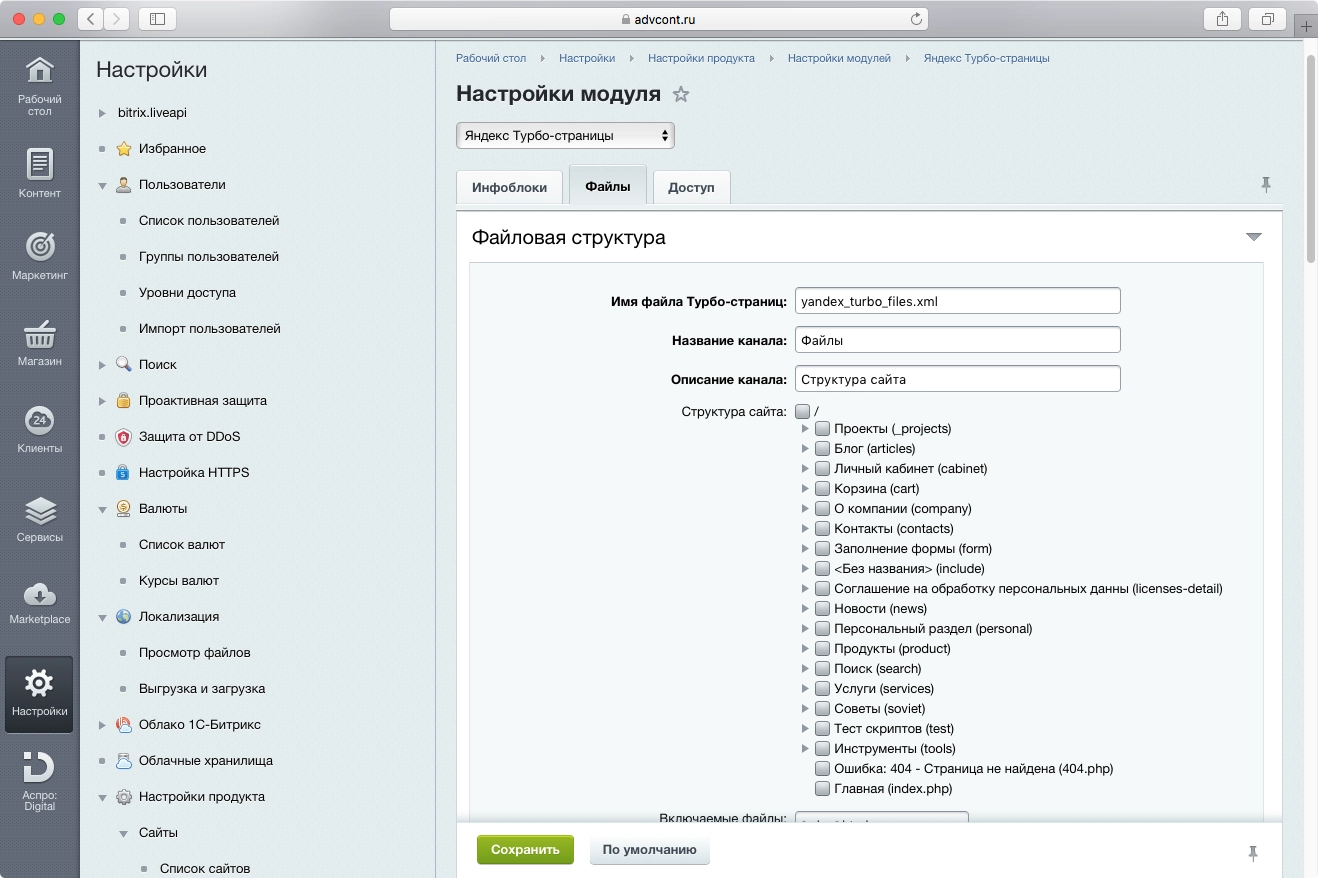This screenshot has height=878, width=1318.
Task: Open the Яндекс Турбо-страницы module dropdown
Action: pos(565,135)
